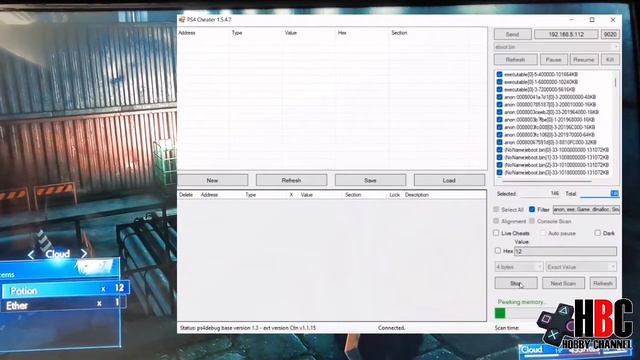Select Potion x12 in the game menu
This screenshot has width=640, height=360.
click(x=65, y=290)
